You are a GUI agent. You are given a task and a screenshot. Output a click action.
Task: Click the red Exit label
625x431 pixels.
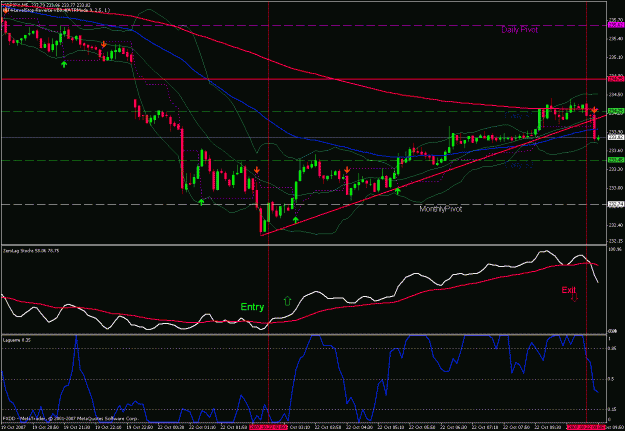[x=568, y=290]
